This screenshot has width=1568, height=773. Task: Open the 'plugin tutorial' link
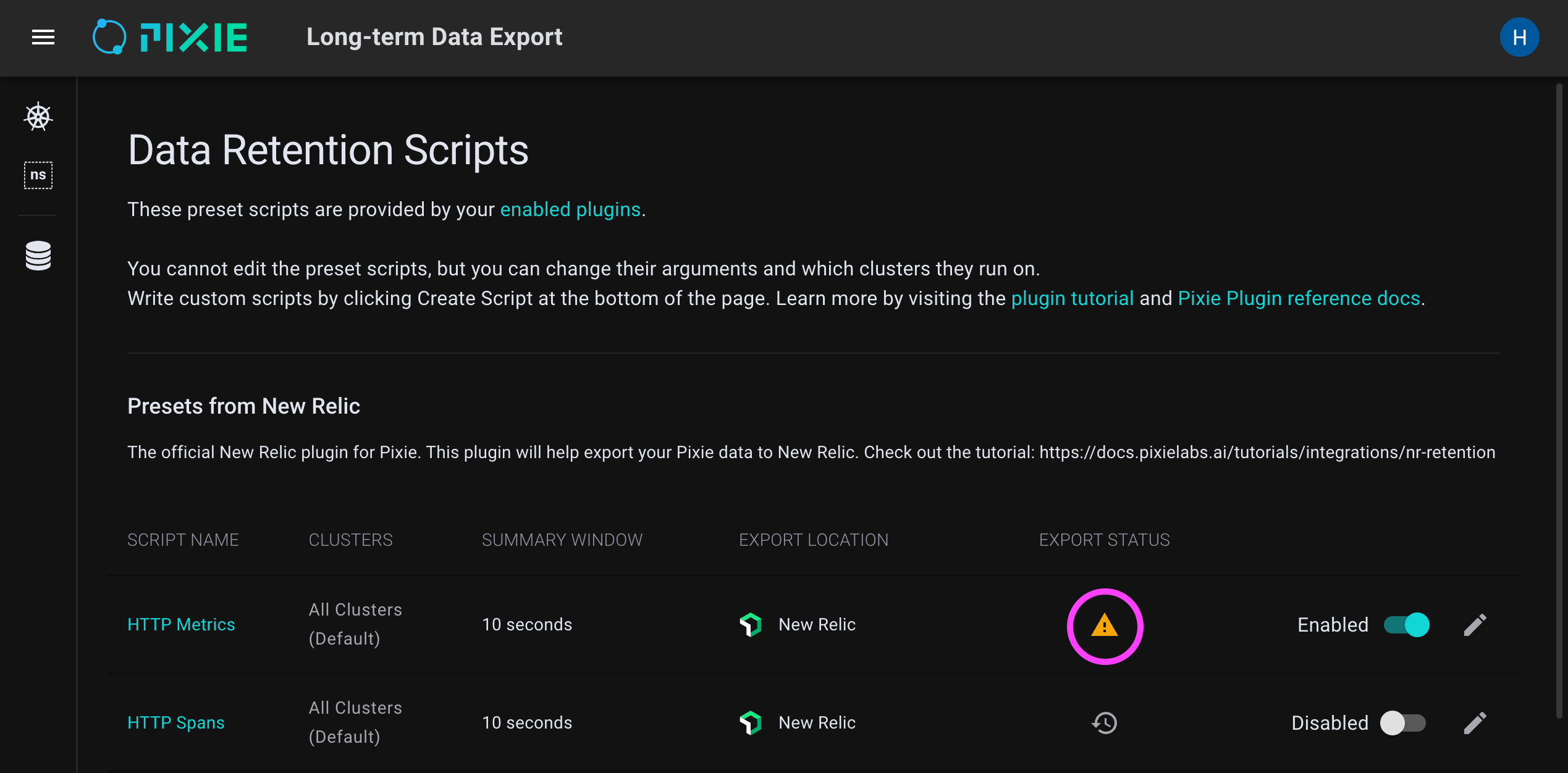(x=1072, y=299)
